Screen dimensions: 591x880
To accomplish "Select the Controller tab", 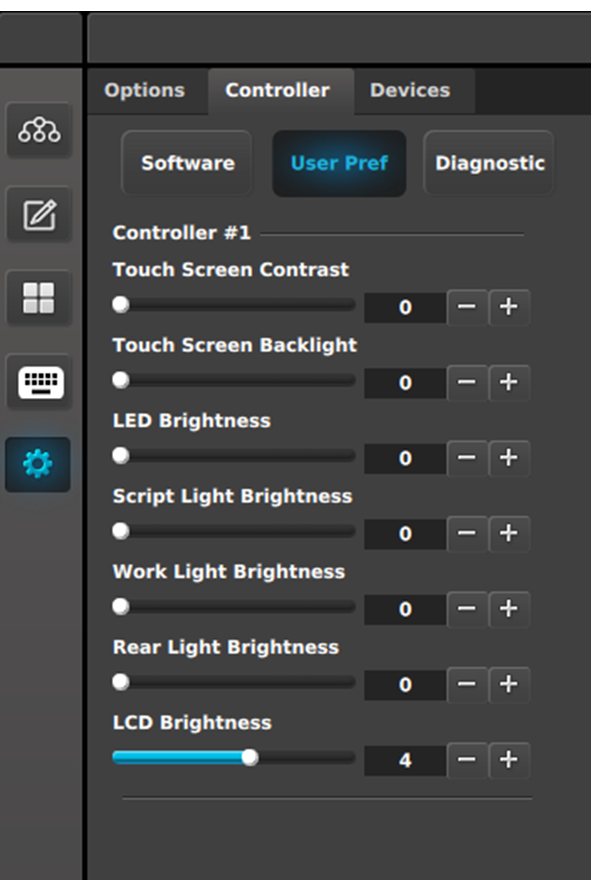I will [x=277, y=90].
